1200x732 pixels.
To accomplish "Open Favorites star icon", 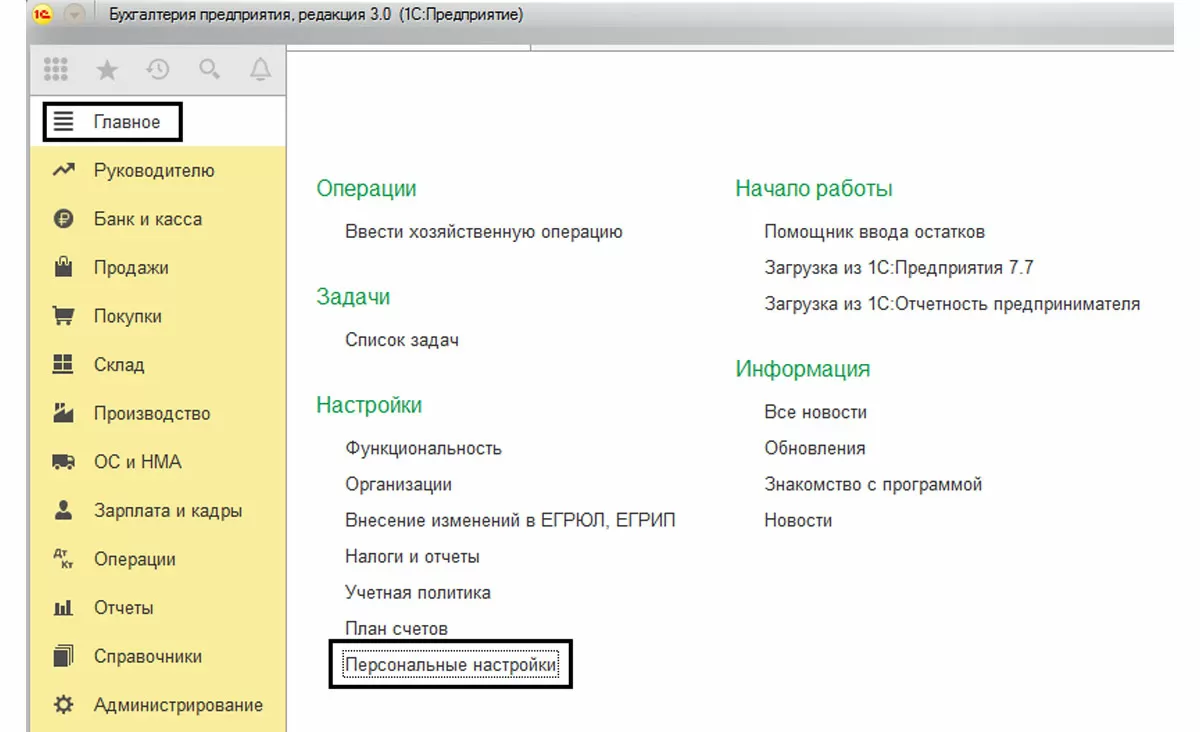I will [x=107, y=70].
